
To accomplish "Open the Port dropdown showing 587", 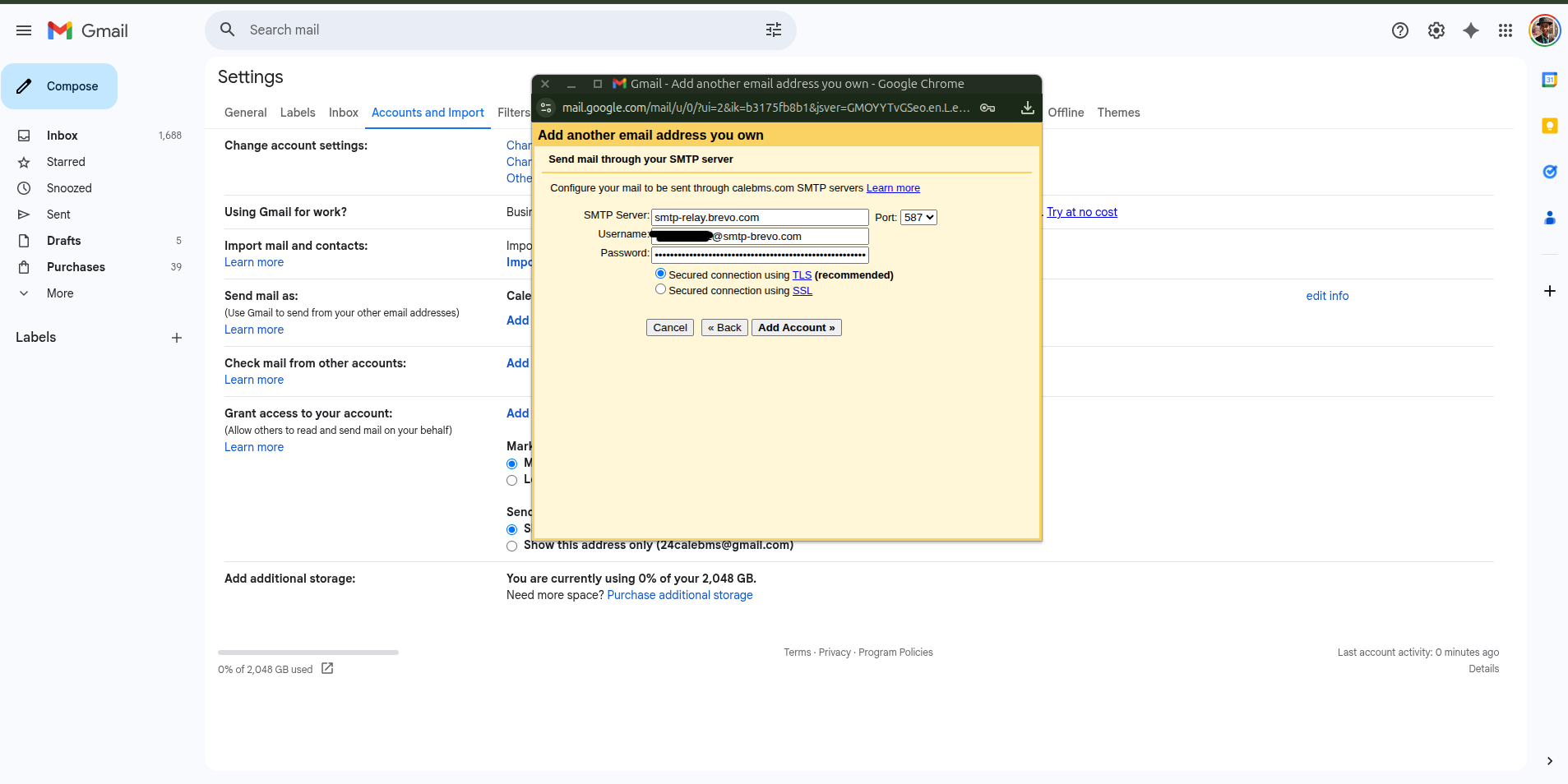I will coord(918,218).
